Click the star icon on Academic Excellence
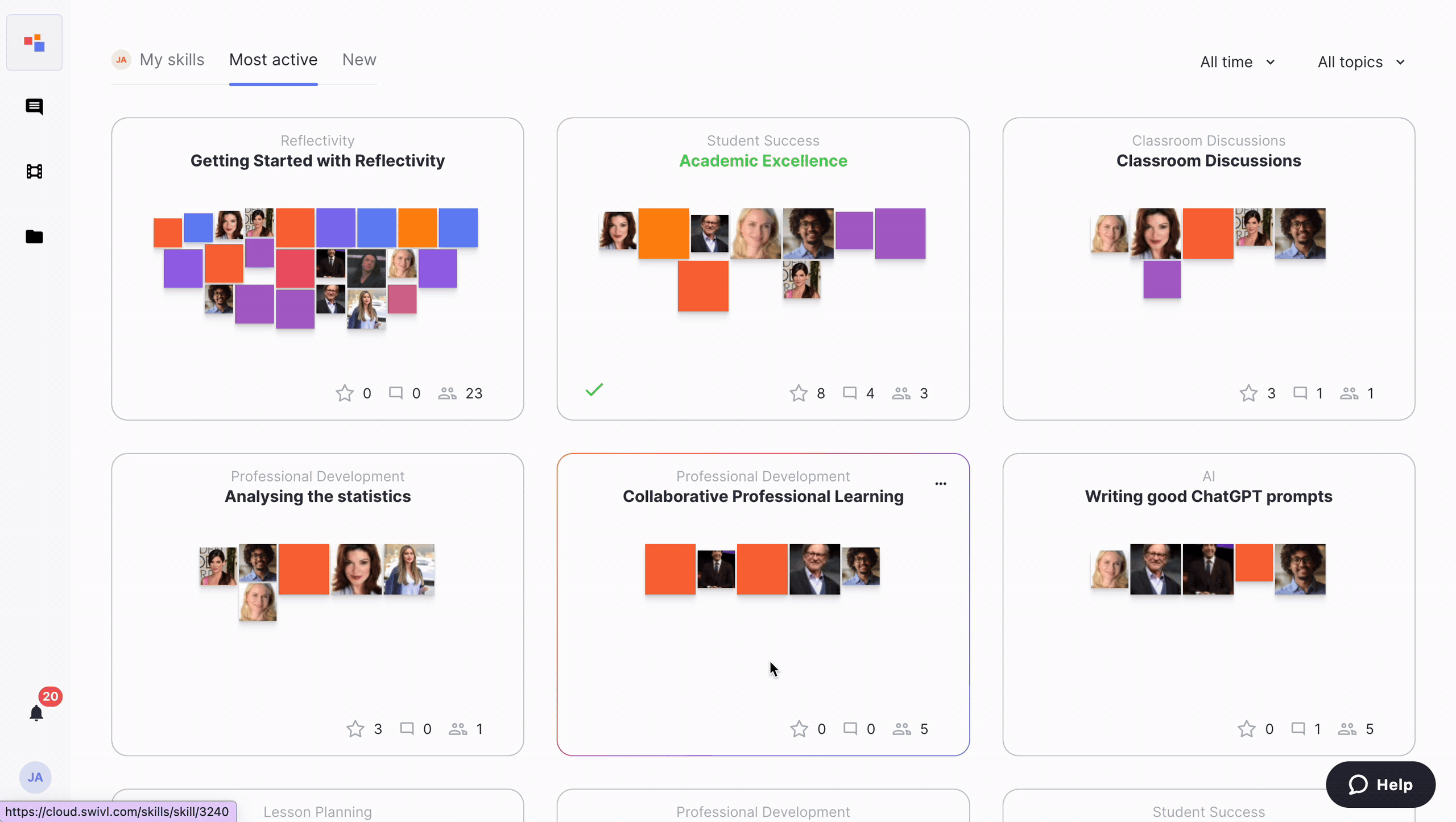This screenshot has width=1456, height=822. pos(800,393)
